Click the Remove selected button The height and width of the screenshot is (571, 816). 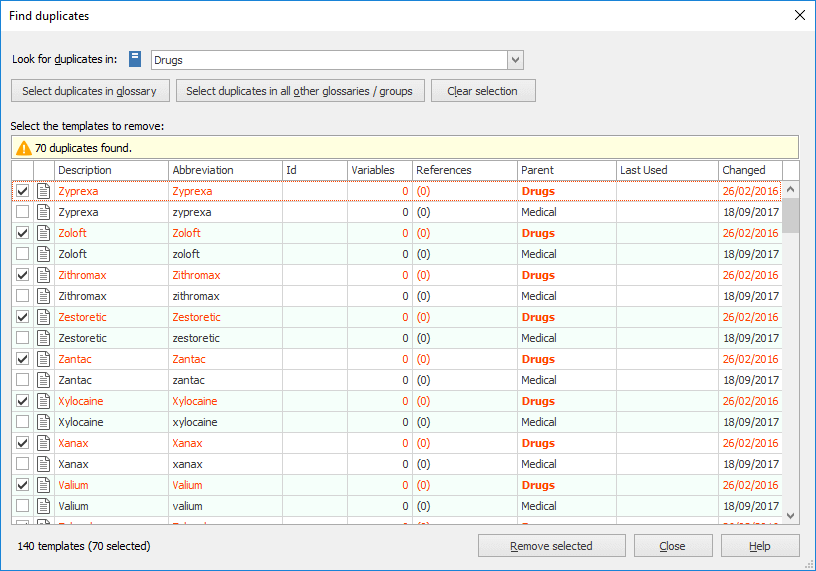tap(552, 546)
